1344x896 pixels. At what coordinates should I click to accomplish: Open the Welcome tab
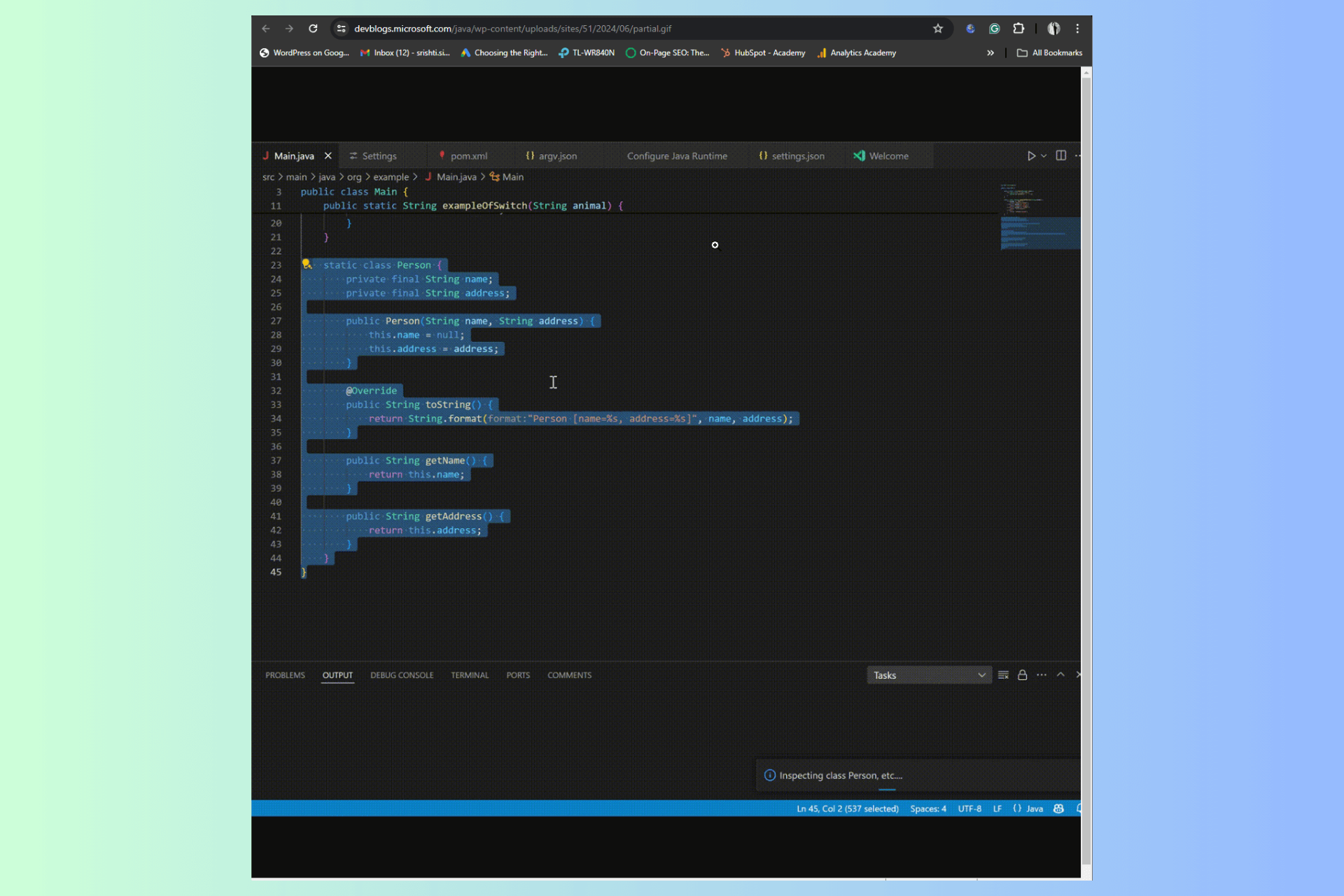(888, 156)
